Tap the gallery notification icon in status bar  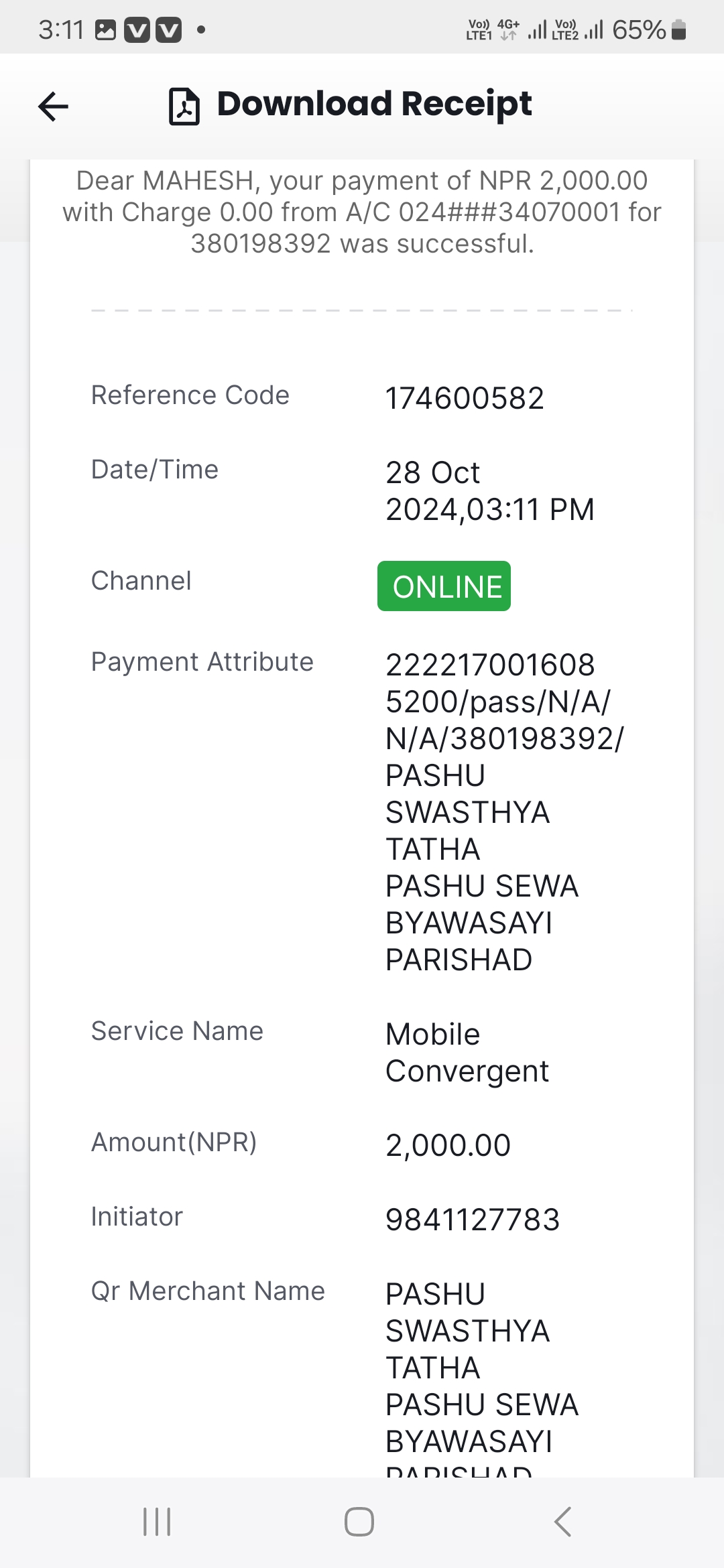106,30
